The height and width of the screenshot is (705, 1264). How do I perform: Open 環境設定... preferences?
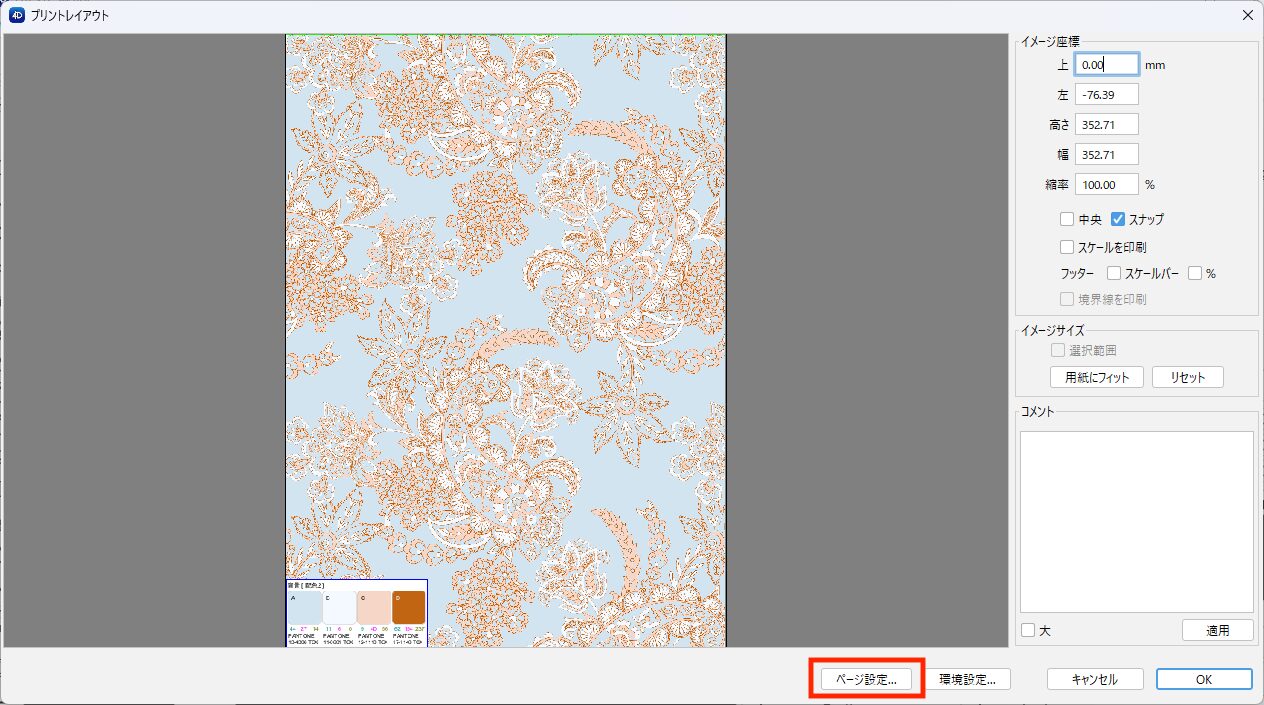966,679
